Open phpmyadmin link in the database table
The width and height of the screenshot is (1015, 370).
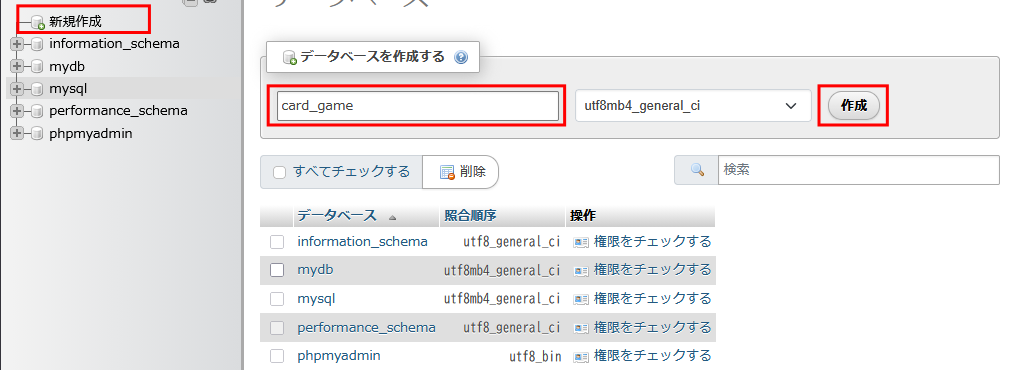pos(339,356)
